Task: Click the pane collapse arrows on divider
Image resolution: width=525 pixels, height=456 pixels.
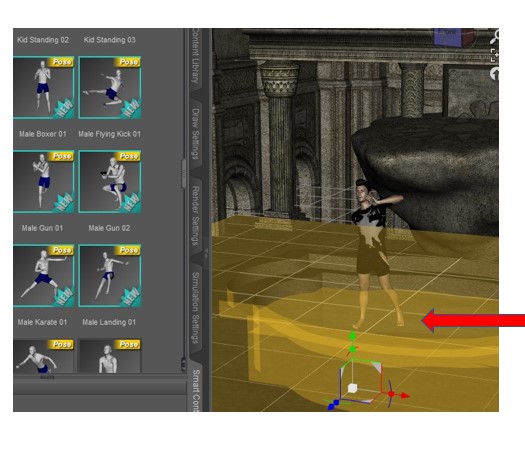Action: 206,253
